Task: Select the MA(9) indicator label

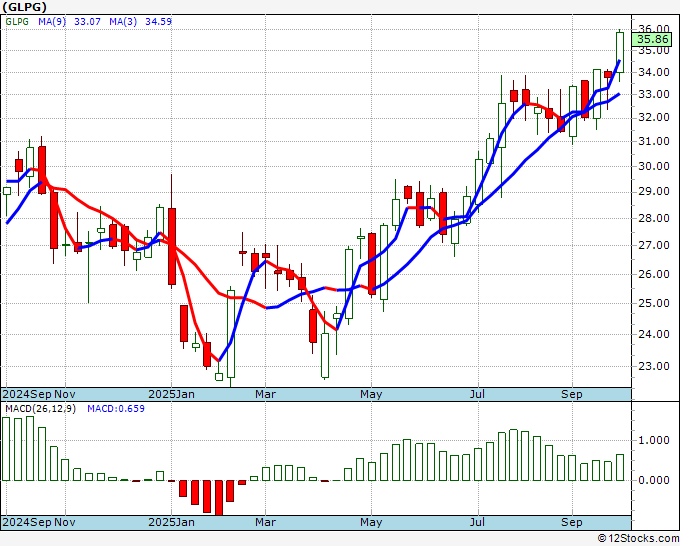Action: coord(52,21)
